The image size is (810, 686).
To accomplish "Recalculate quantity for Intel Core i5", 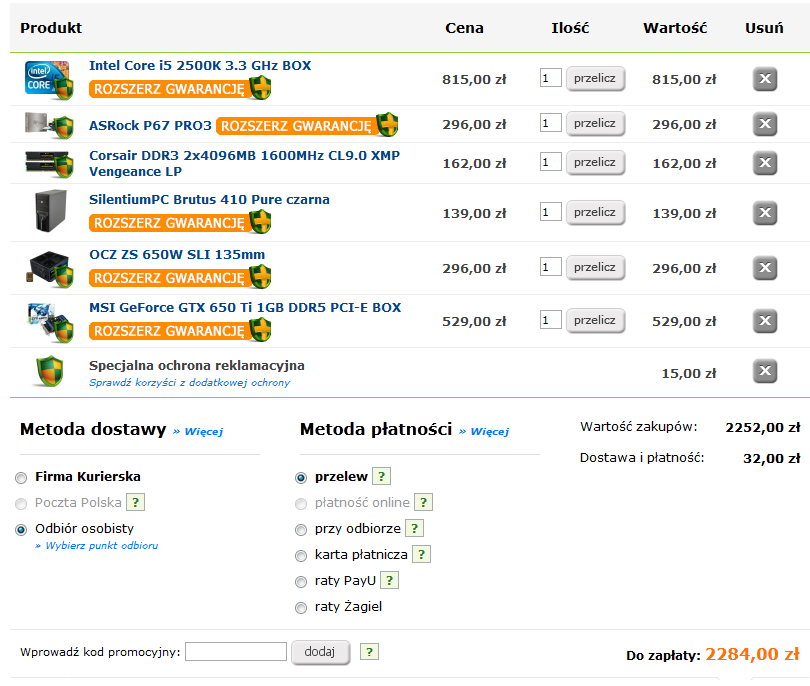I will coord(595,79).
